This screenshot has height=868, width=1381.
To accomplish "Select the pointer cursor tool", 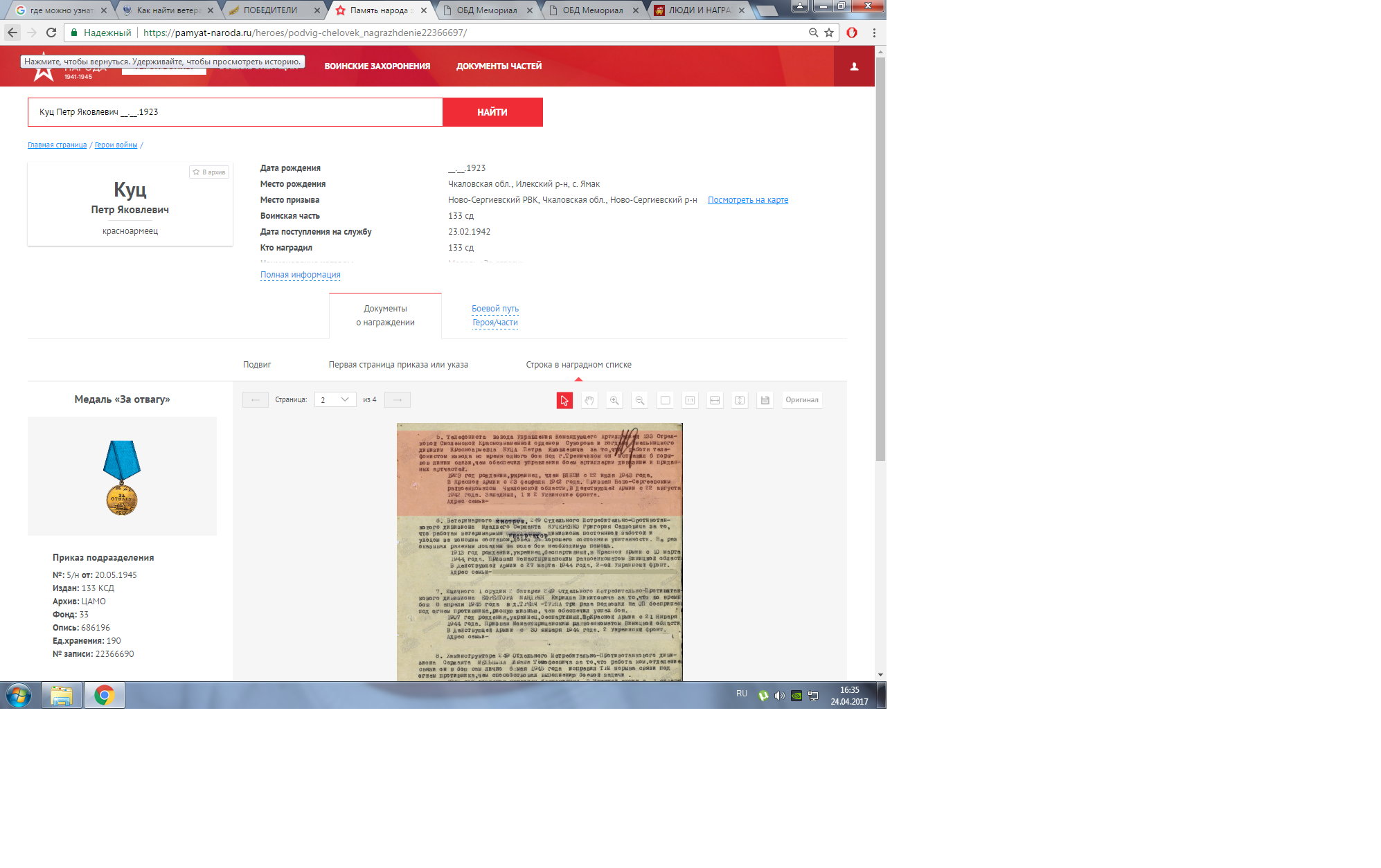I will [x=564, y=400].
